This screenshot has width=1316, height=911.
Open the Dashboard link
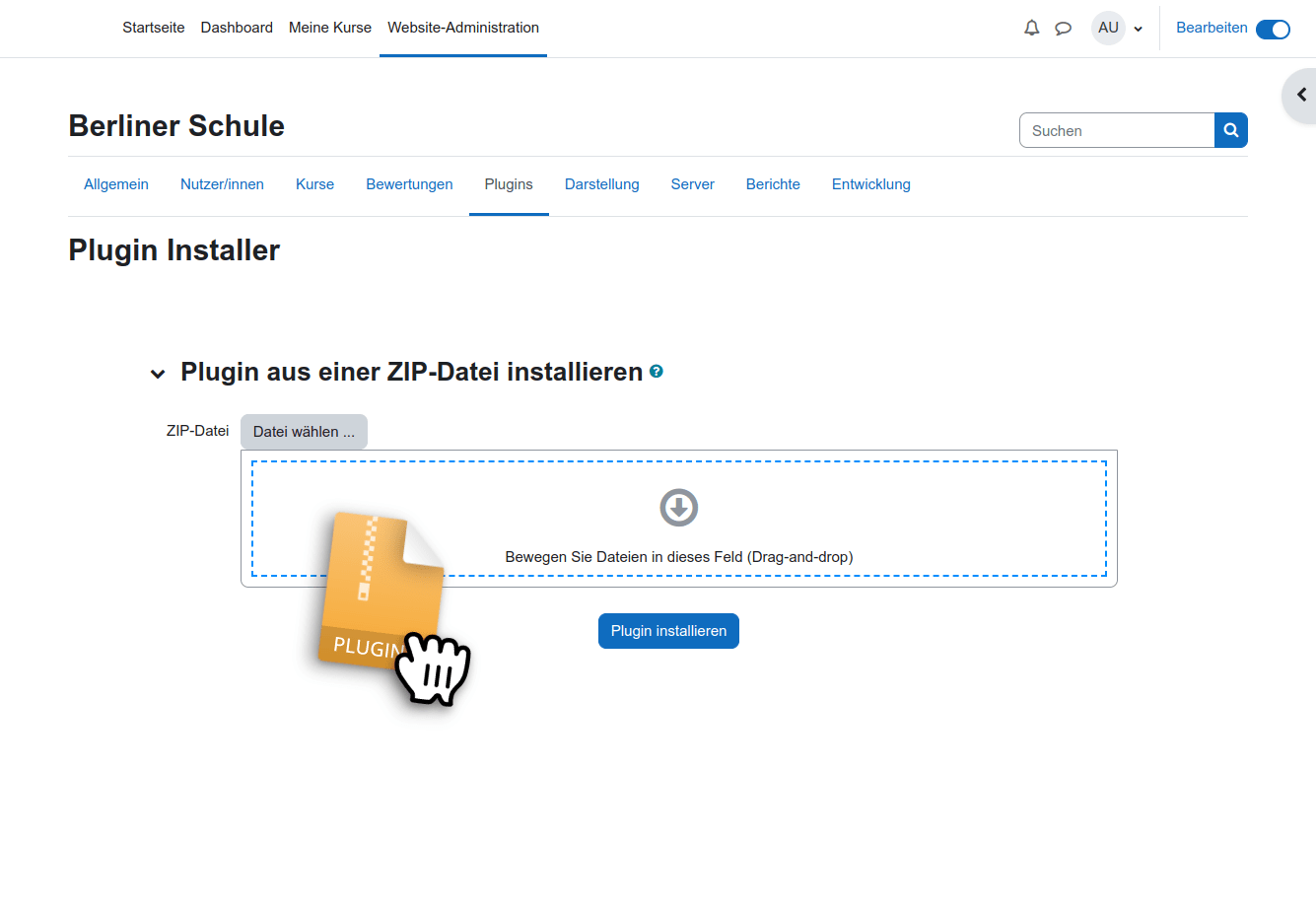tap(237, 28)
